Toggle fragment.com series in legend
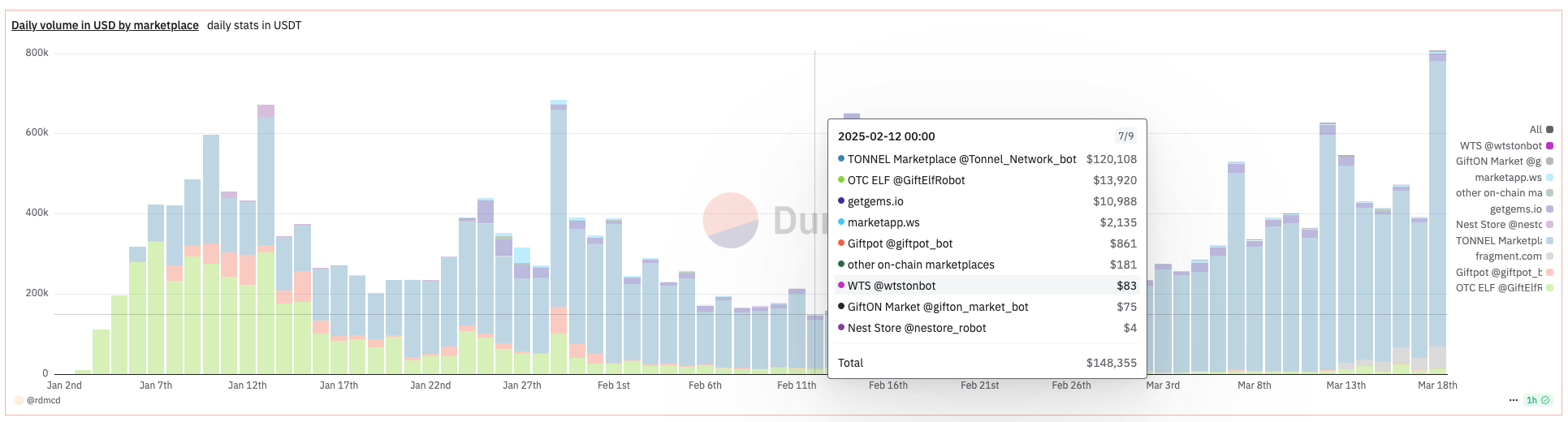This screenshot has height=422, width=1568. coord(1508,256)
